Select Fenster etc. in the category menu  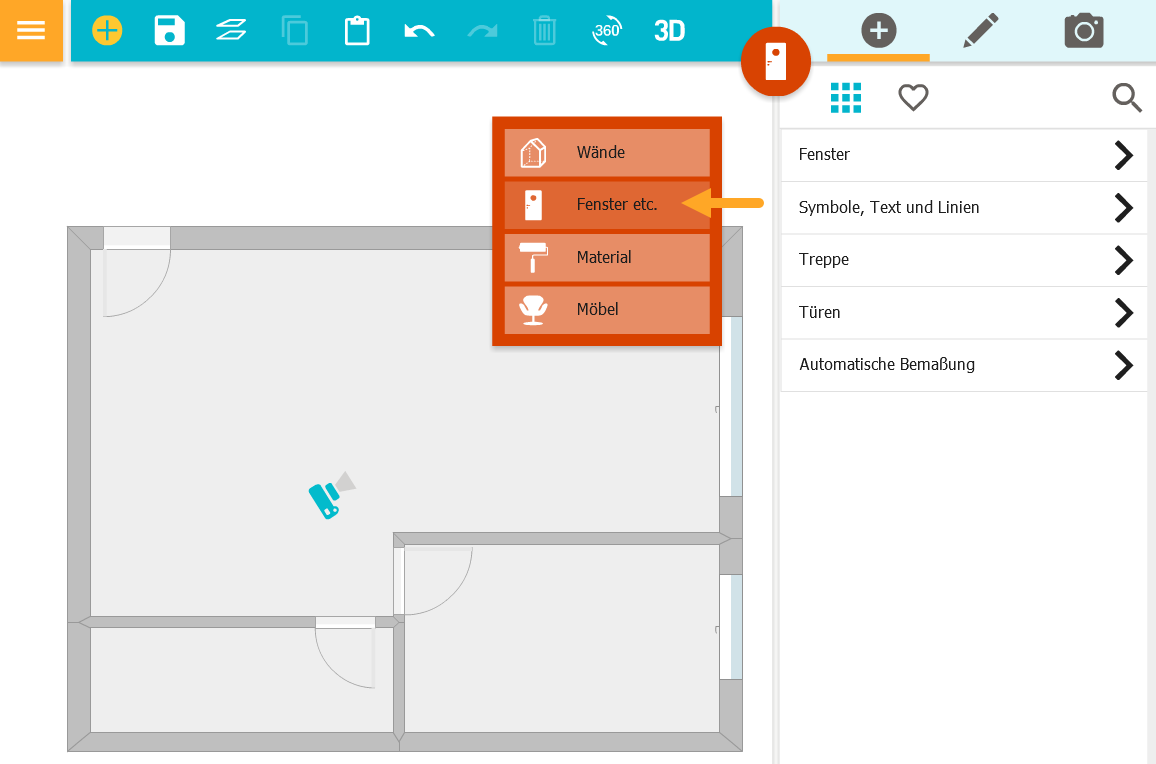tap(607, 204)
